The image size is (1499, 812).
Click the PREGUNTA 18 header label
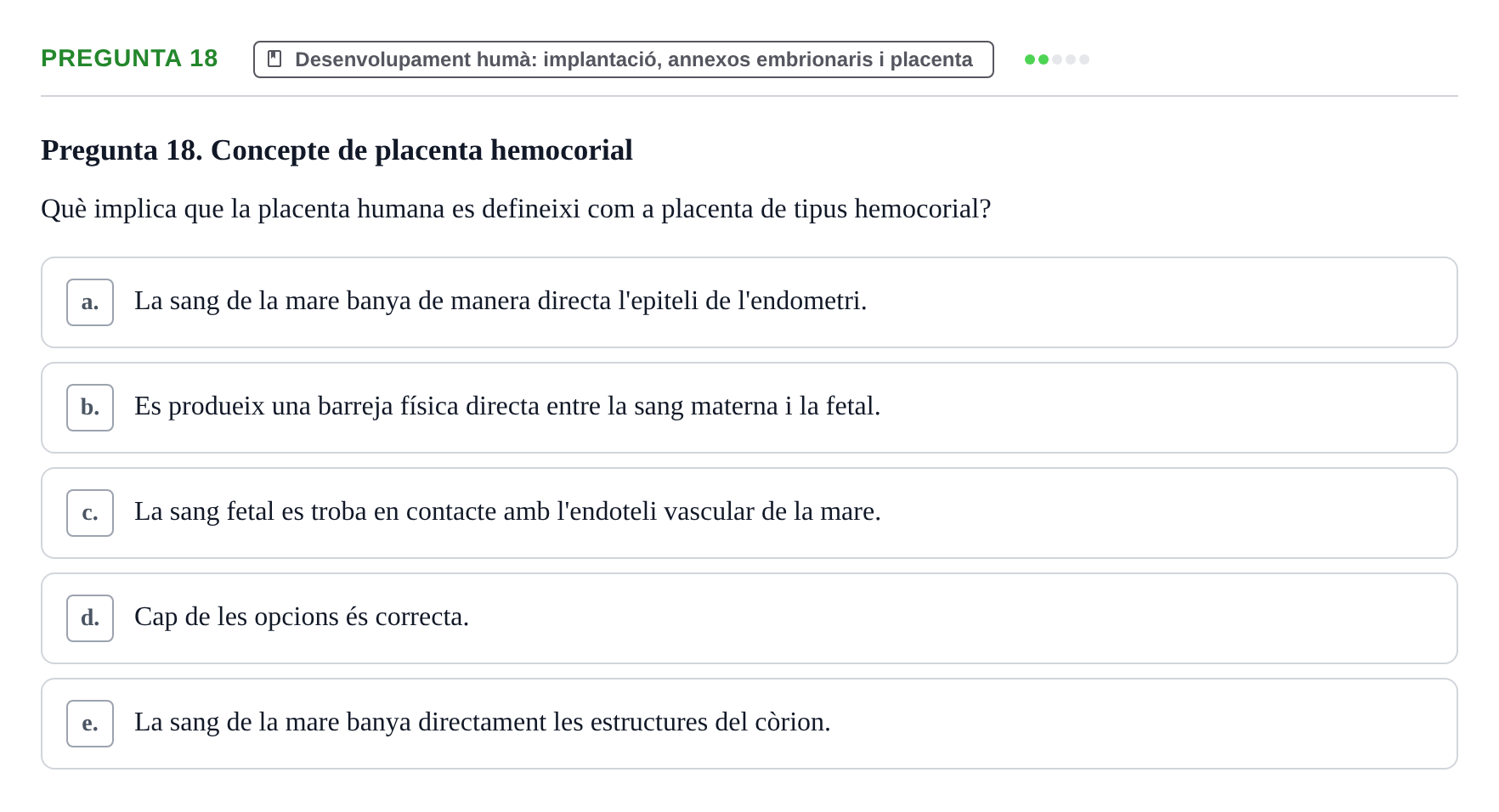pos(129,59)
